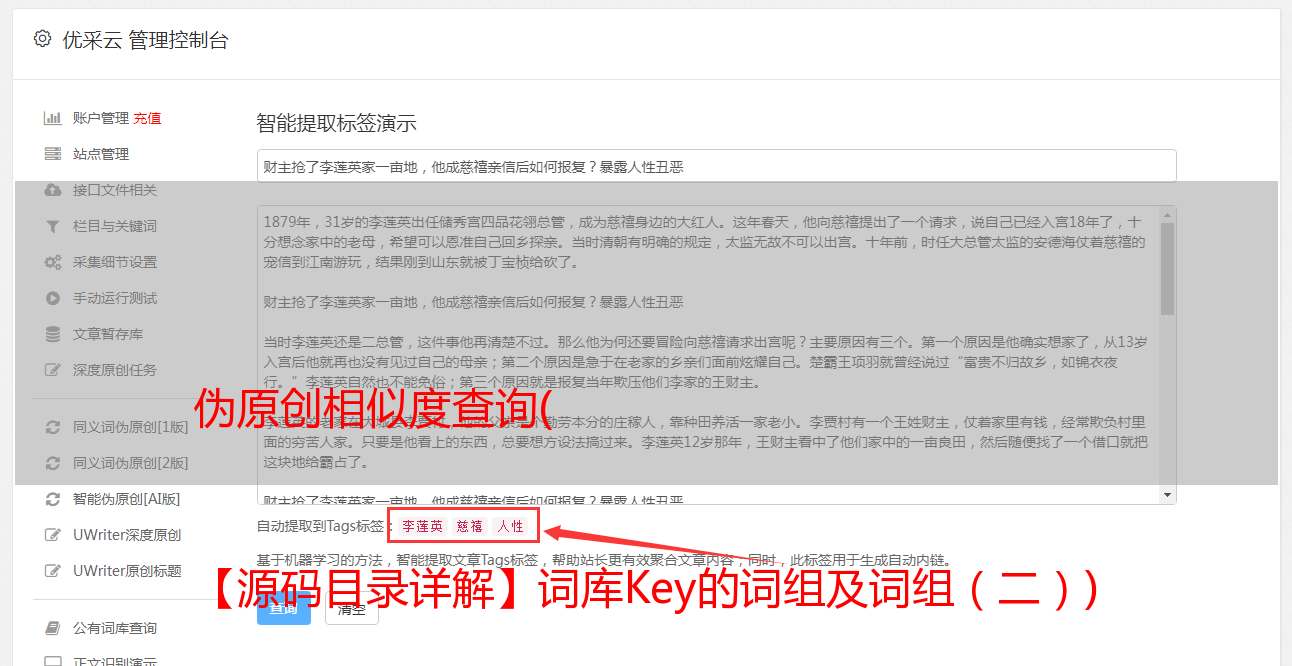Go to UWriter原创标题 in the sidebar

click(127, 571)
